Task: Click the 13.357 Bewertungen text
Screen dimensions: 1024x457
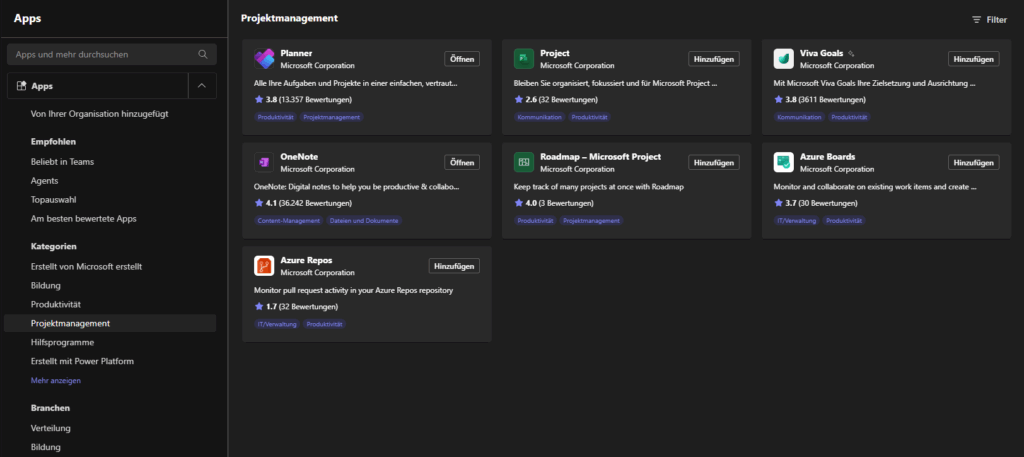Action: coord(315,100)
